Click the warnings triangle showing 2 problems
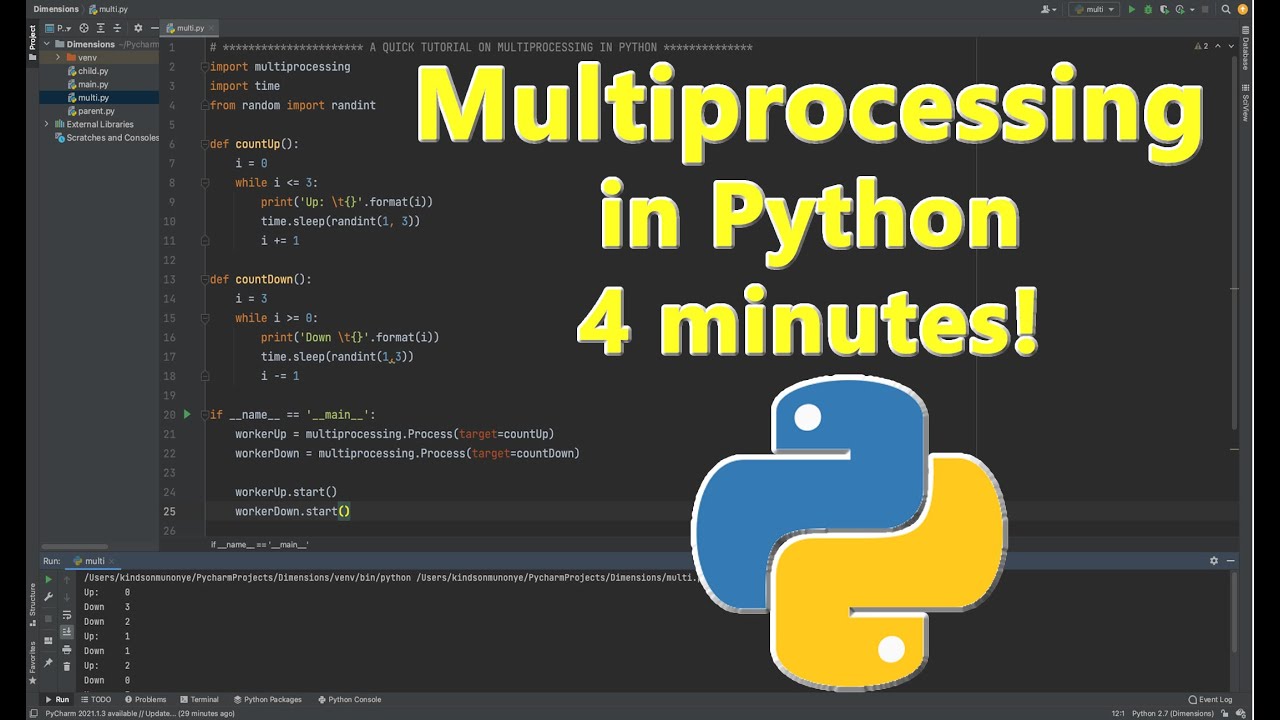The height and width of the screenshot is (720, 1280). click(x=1201, y=46)
